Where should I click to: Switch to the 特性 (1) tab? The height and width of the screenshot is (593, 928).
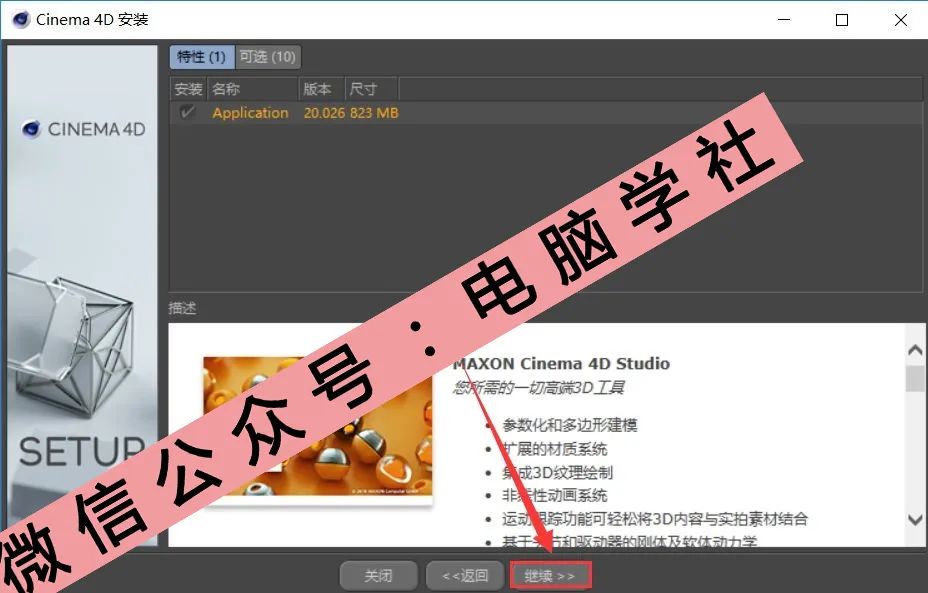(201, 57)
